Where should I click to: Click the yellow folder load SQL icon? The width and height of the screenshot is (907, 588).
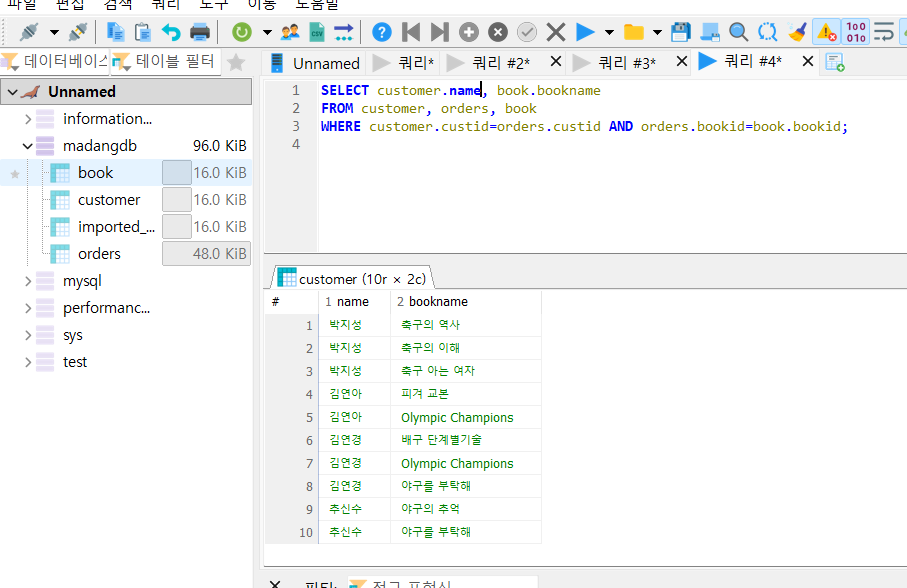[634, 32]
